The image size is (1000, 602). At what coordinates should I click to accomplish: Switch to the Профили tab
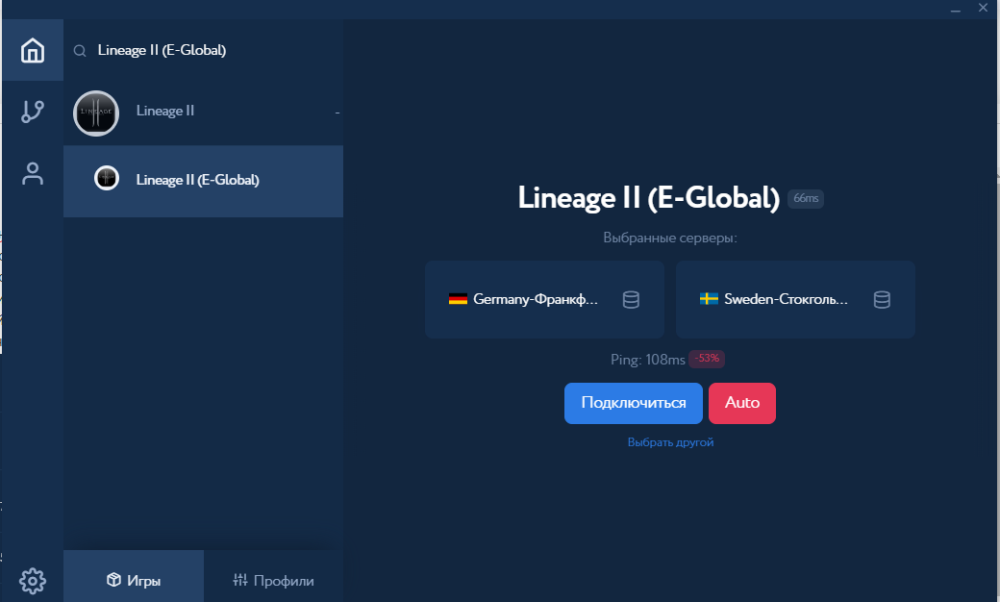pos(273,580)
